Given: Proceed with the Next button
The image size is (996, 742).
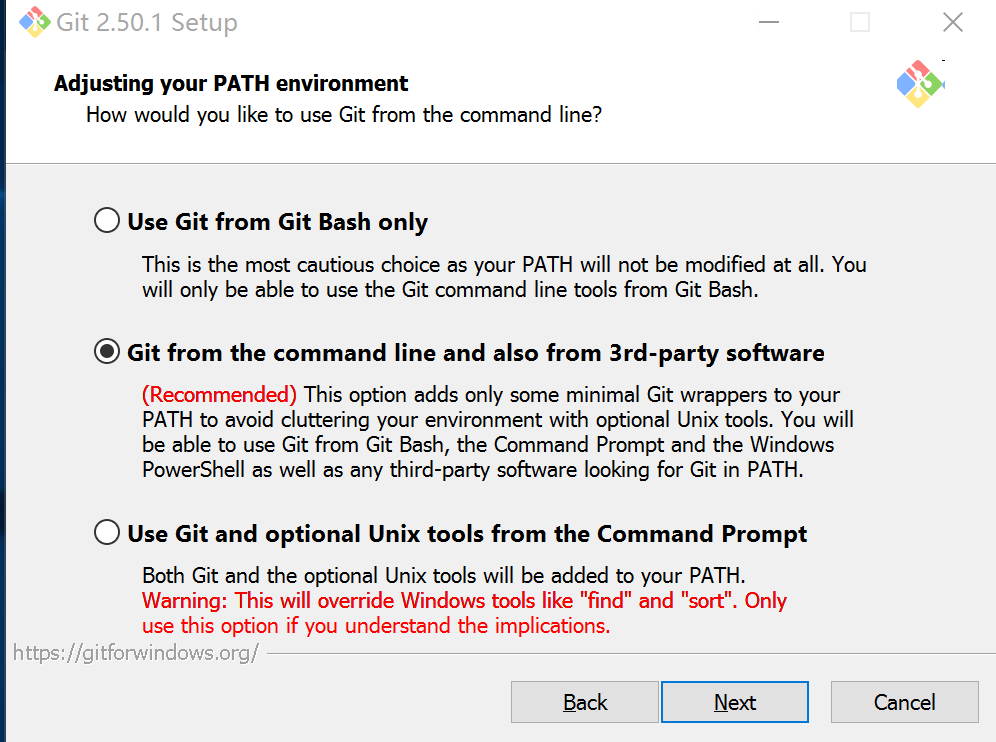Looking at the screenshot, I should coord(735,702).
